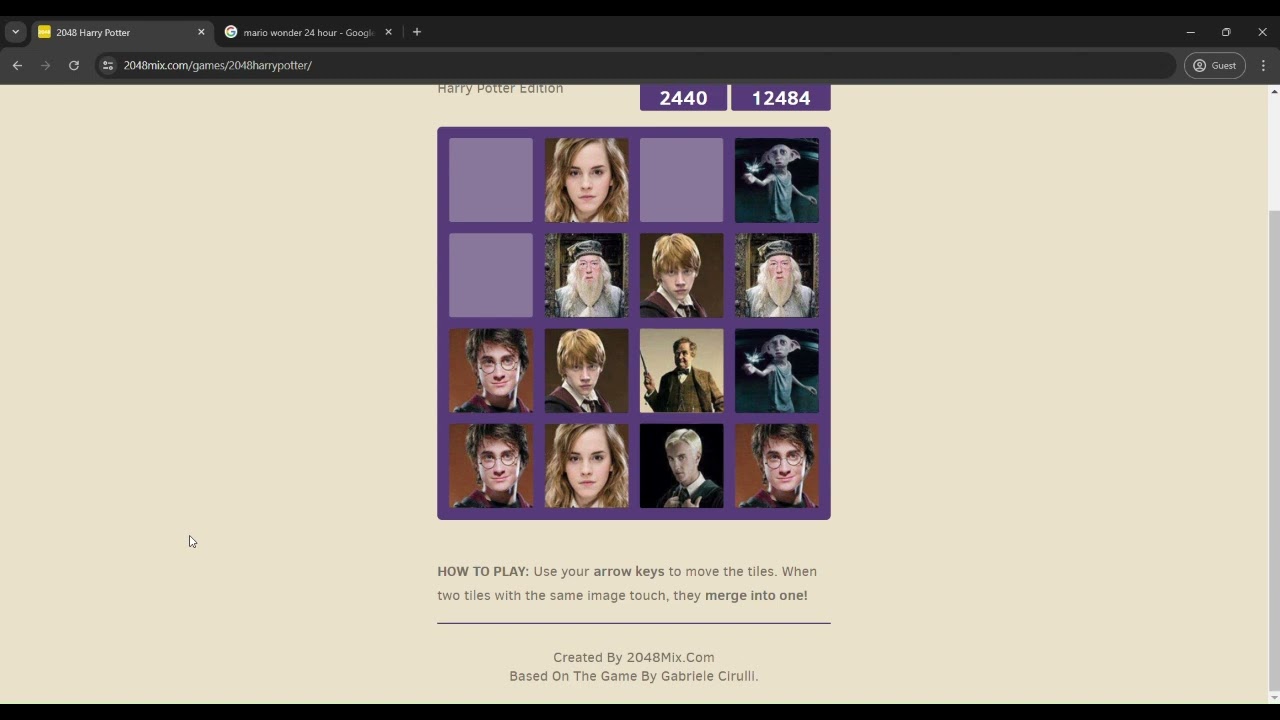Click the Hermione tile in top row
The width and height of the screenshot is (1280, 720).
[586, 180]
